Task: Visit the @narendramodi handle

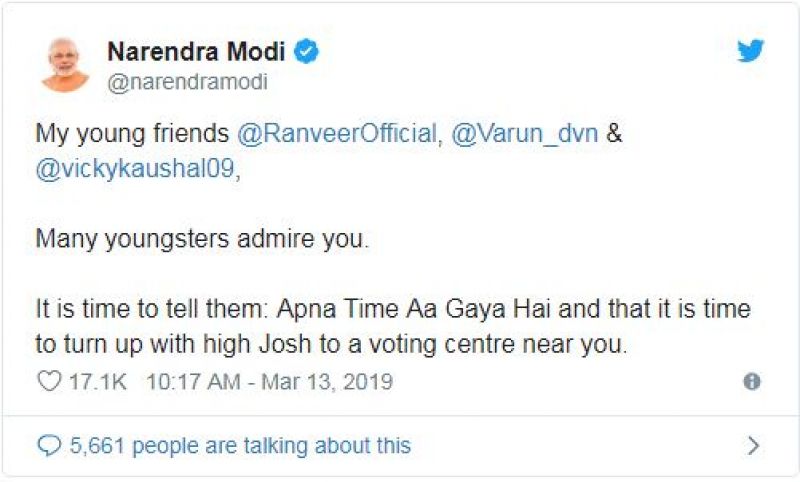Action: point(187,82)
